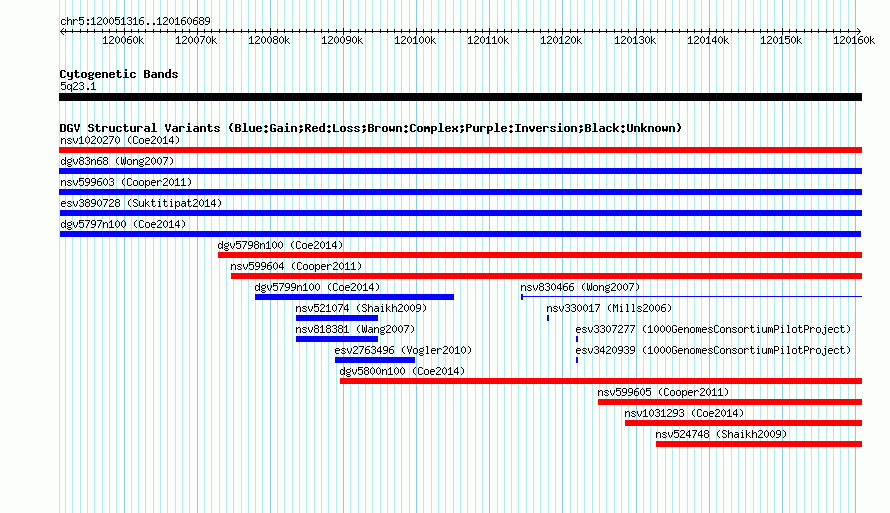
Task: Open dgv5797n100 (Coe2014) variant label
Action: [123, 224]
